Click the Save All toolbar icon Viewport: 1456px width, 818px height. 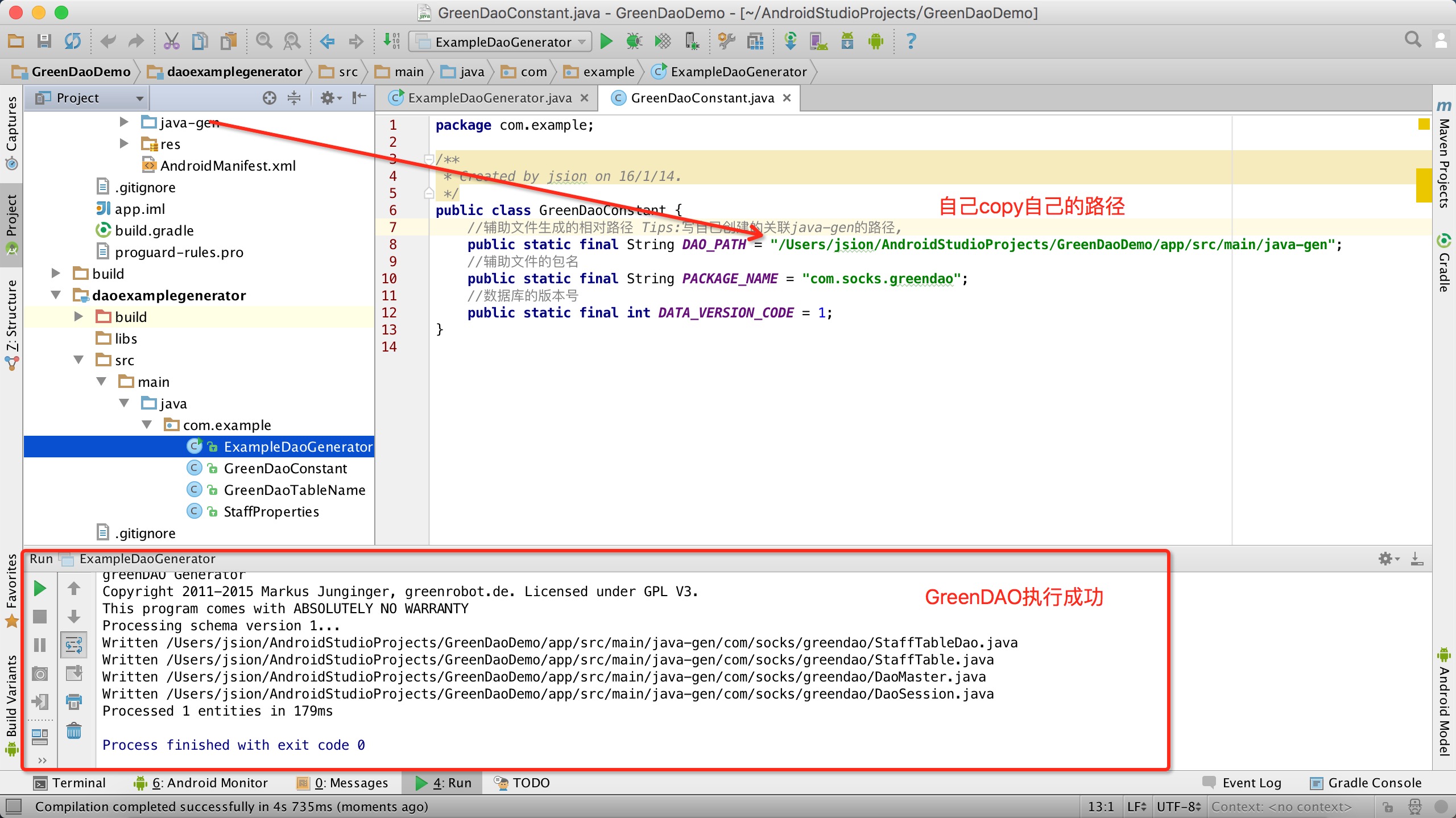44,41
